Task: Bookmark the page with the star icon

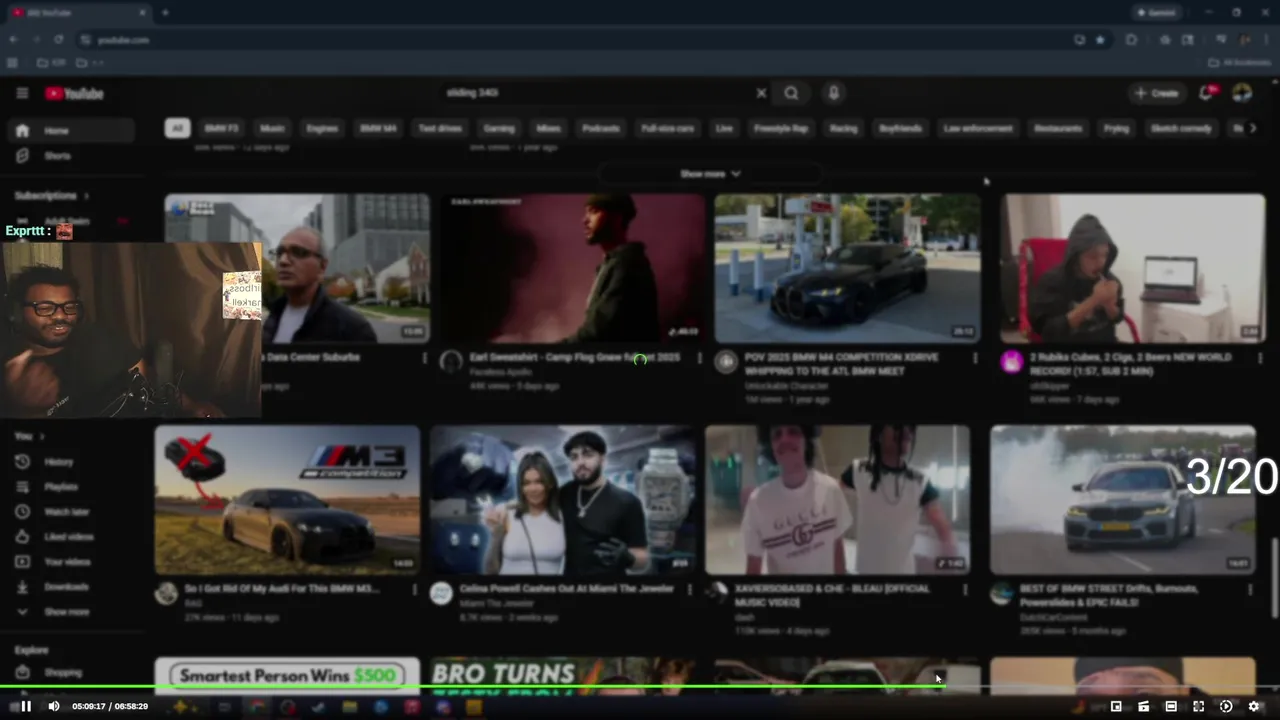Action: (1100, 40)
